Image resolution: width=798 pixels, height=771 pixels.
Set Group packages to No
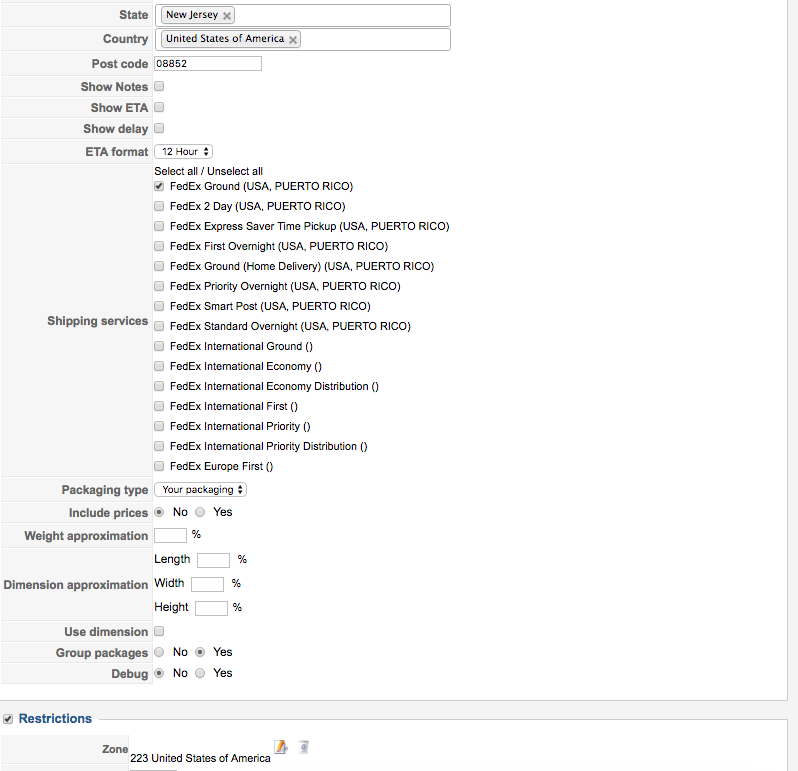click(x=160, y=652)
